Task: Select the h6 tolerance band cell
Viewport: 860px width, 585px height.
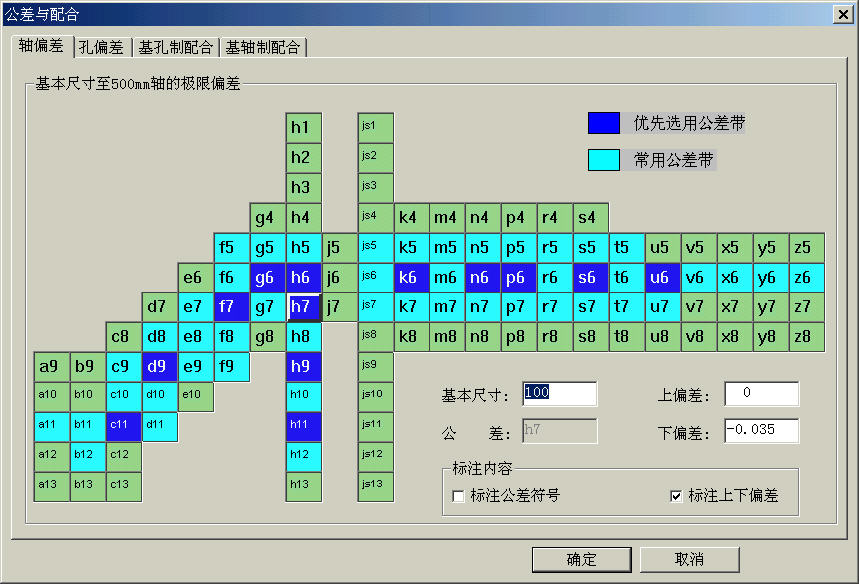Action: click(303, 277)
